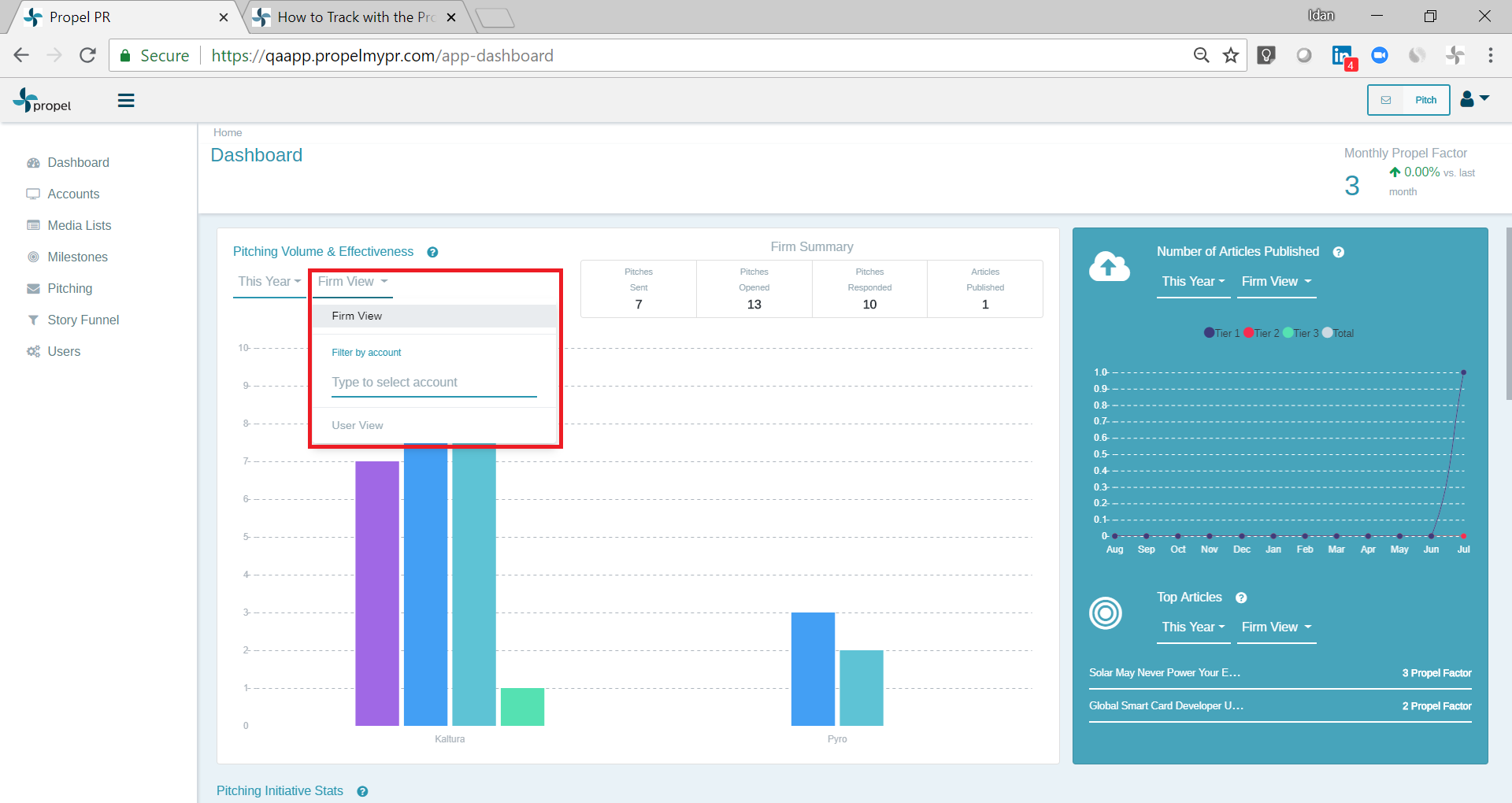The image size is (1512, 803).
Task: Open Media Lists in sidebar
Action: click(x=79, y=226)
